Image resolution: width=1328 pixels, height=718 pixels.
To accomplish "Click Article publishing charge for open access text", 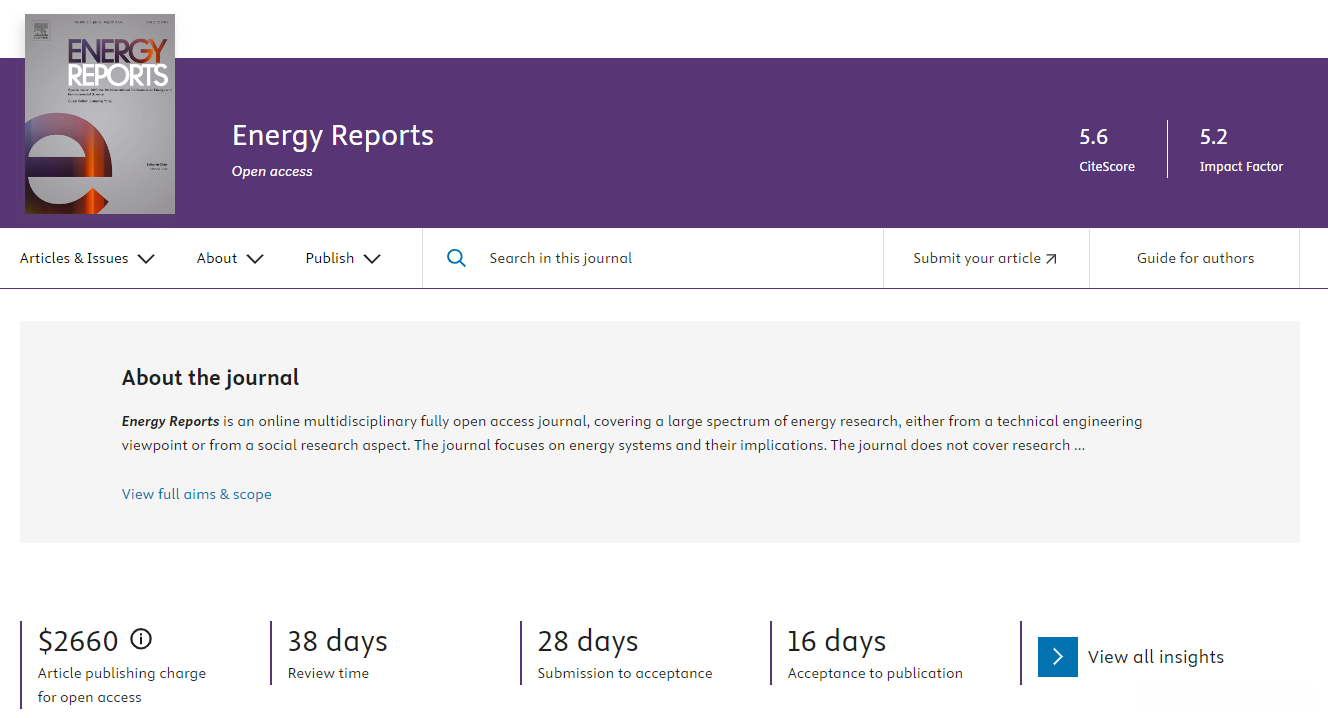I will (x=122, y=685).
